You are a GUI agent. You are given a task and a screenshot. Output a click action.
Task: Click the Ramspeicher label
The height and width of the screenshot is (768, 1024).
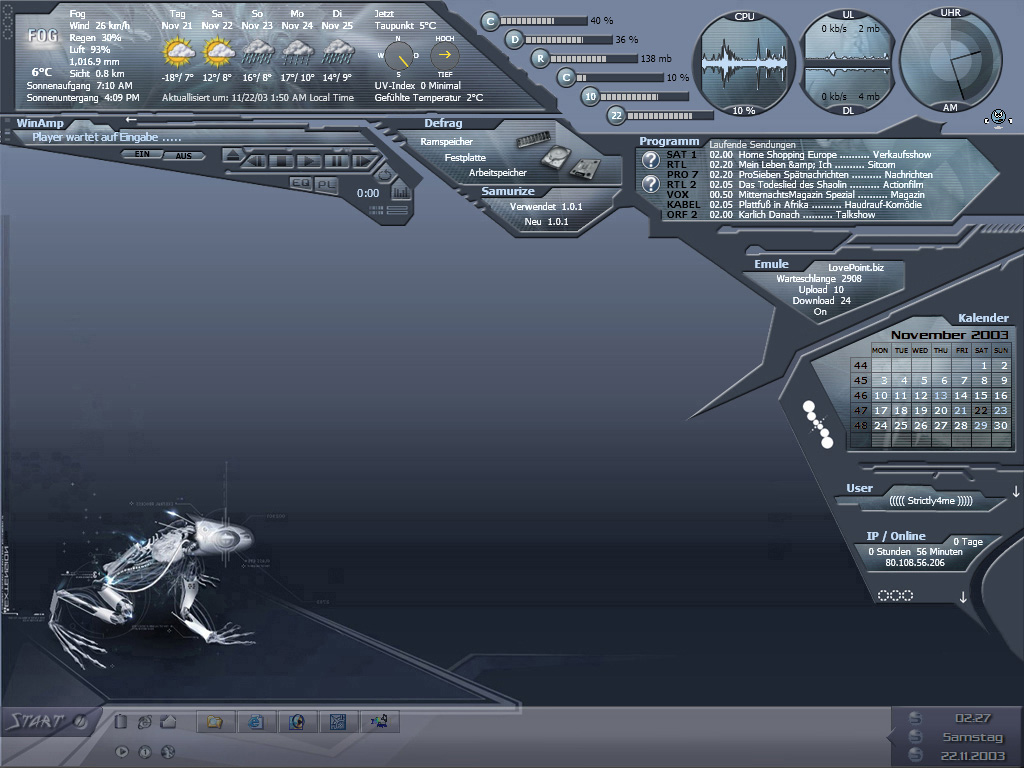[446, 142]
